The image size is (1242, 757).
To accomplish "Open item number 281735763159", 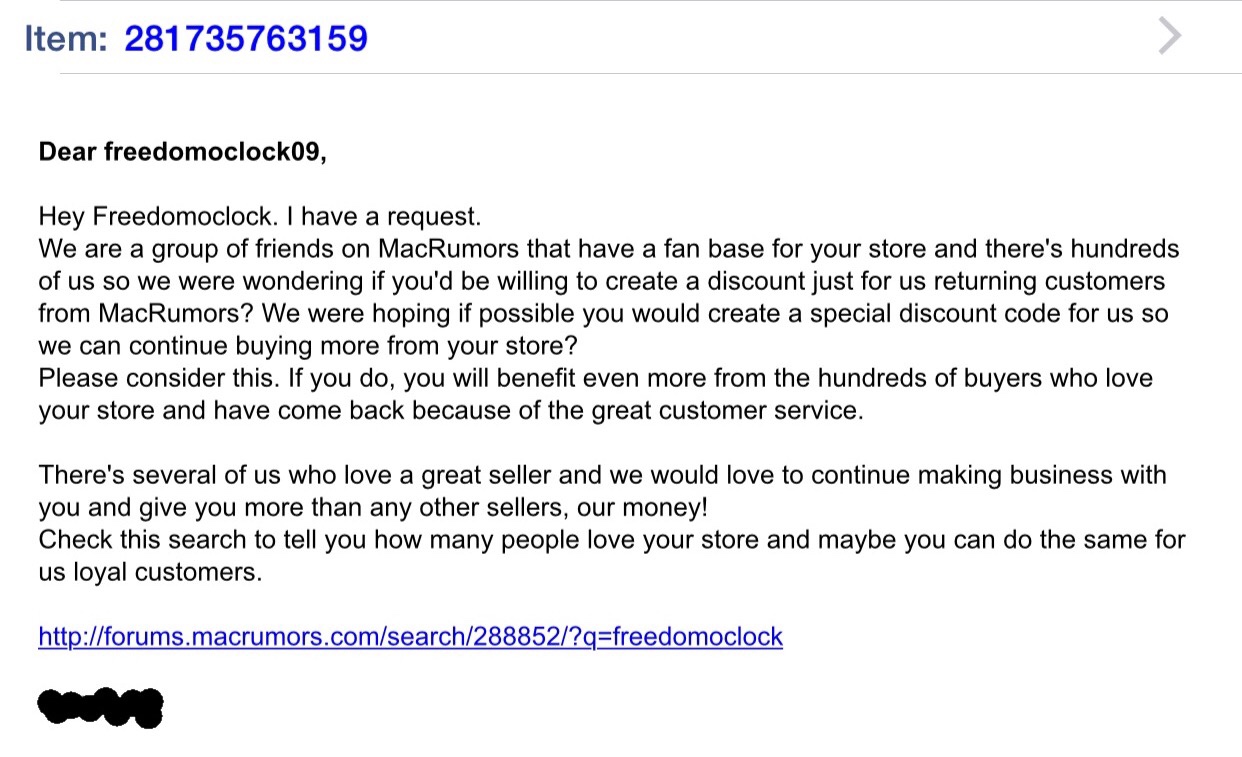I will 246,39.
